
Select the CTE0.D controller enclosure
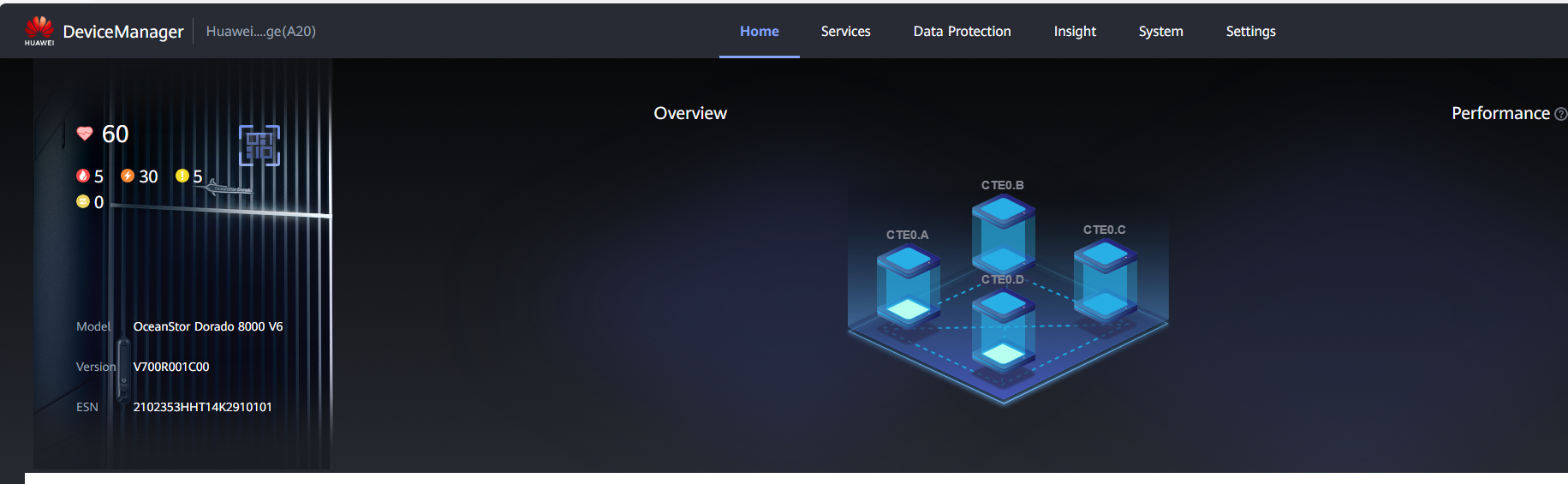point(1003,330)
